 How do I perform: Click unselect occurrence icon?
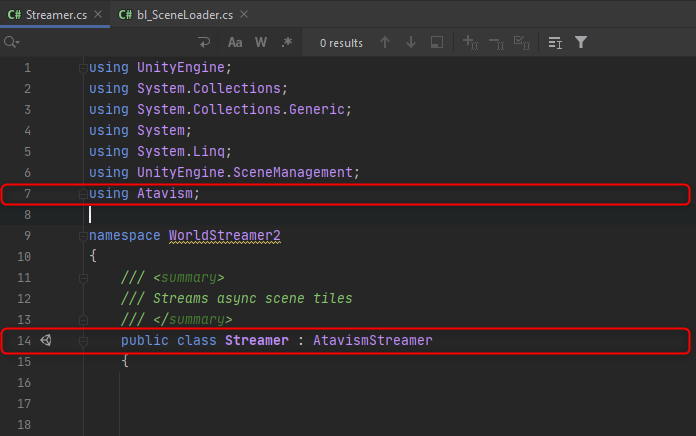(495, 43)
